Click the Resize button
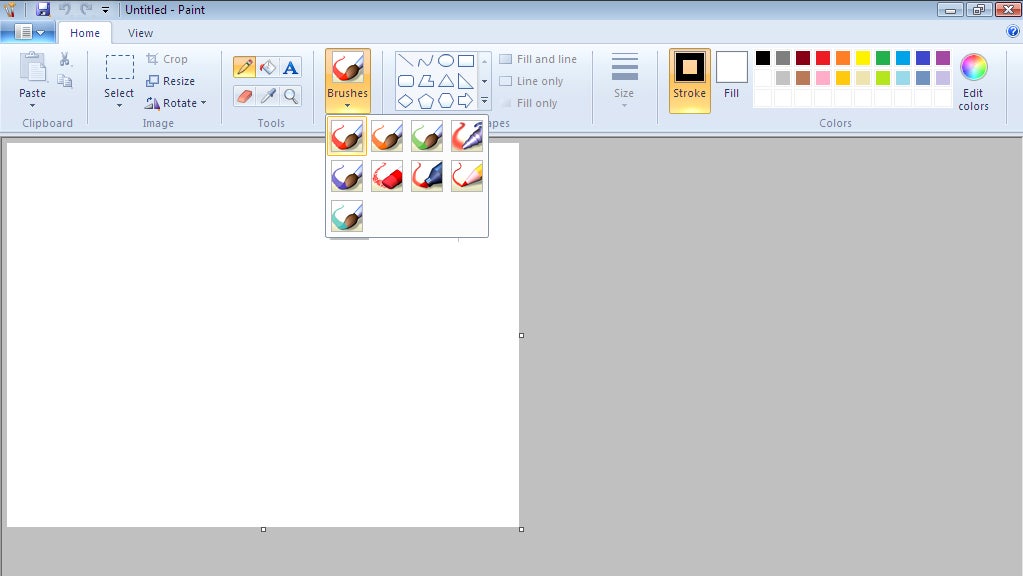 (x=171, y=81)
